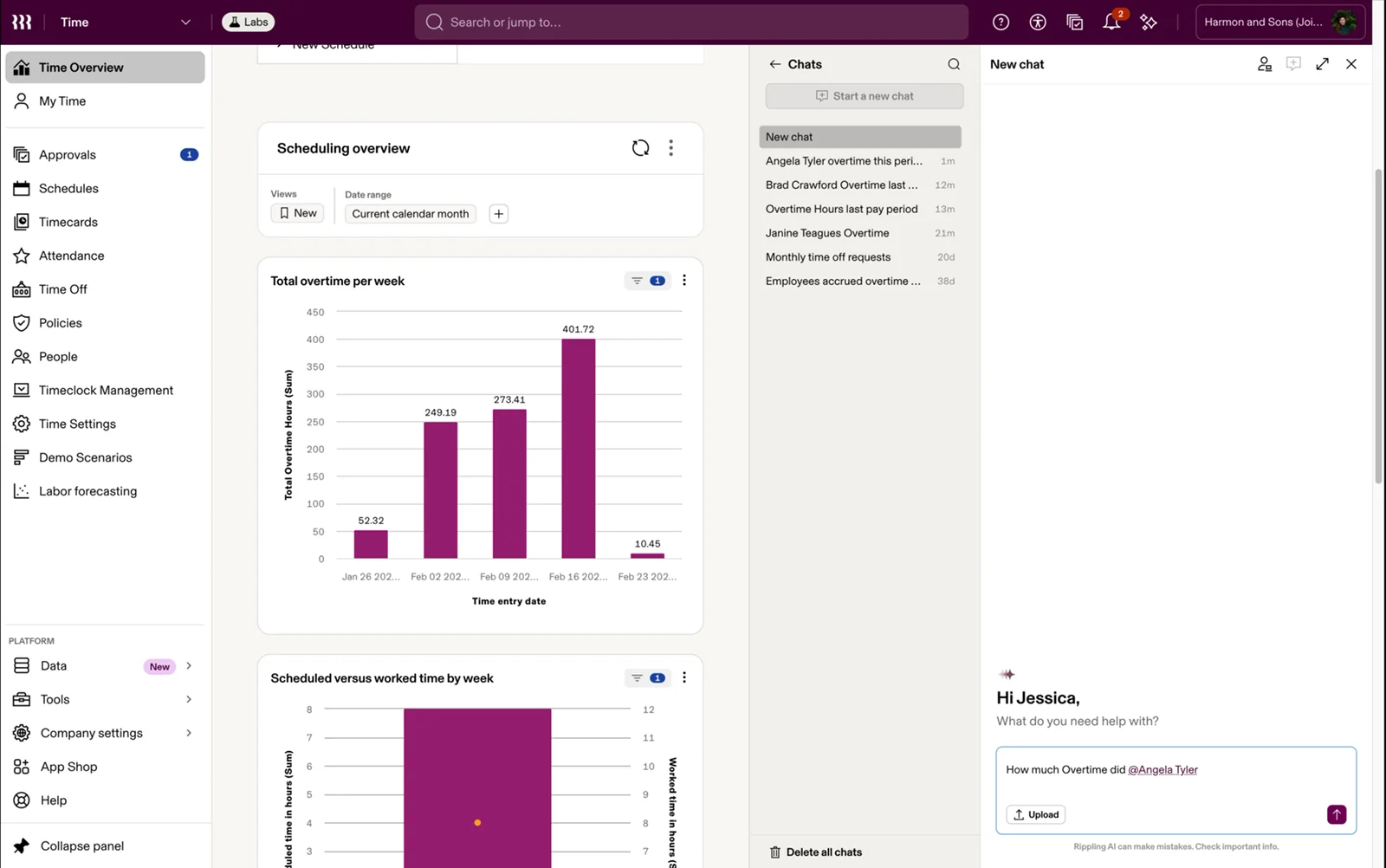
Task: Add a filter with the plus button
Action: pyautogui.click(x=499, y=214)
